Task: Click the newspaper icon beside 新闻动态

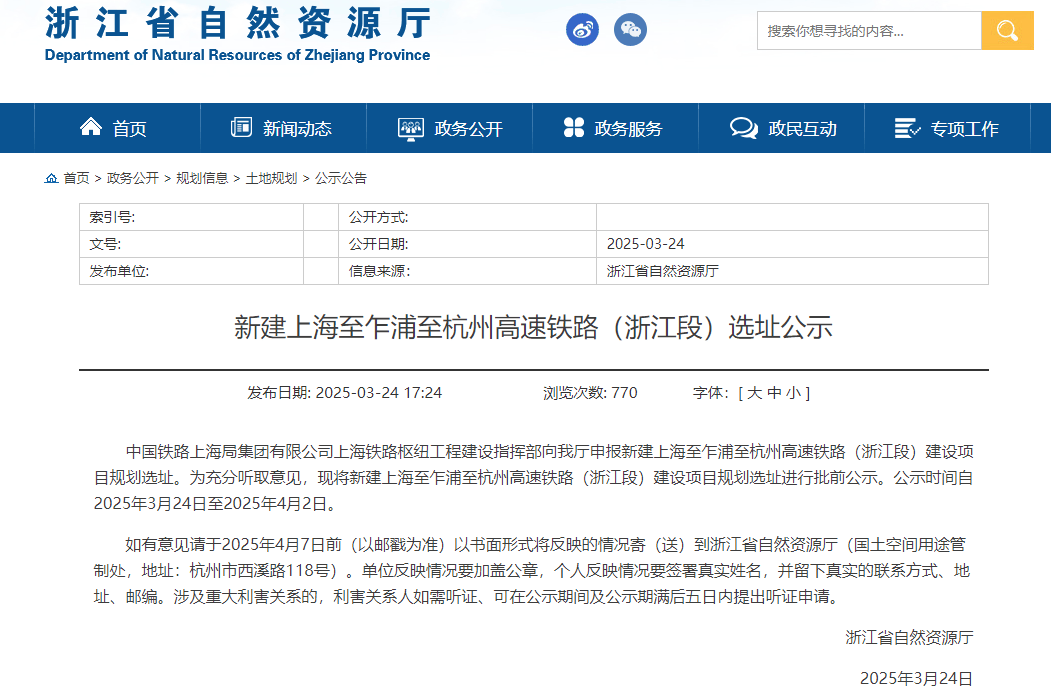Action: point(241,127)
